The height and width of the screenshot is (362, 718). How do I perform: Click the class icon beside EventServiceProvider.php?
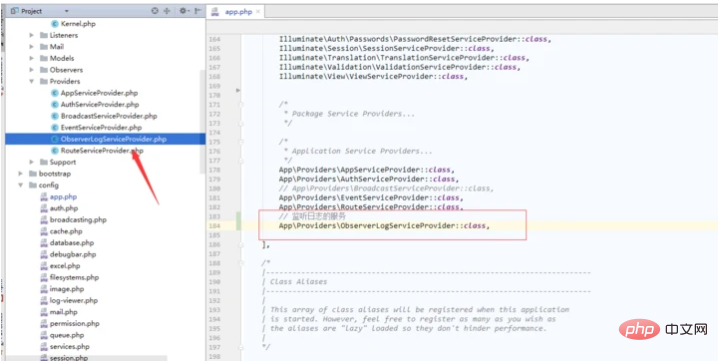[55, 128]
